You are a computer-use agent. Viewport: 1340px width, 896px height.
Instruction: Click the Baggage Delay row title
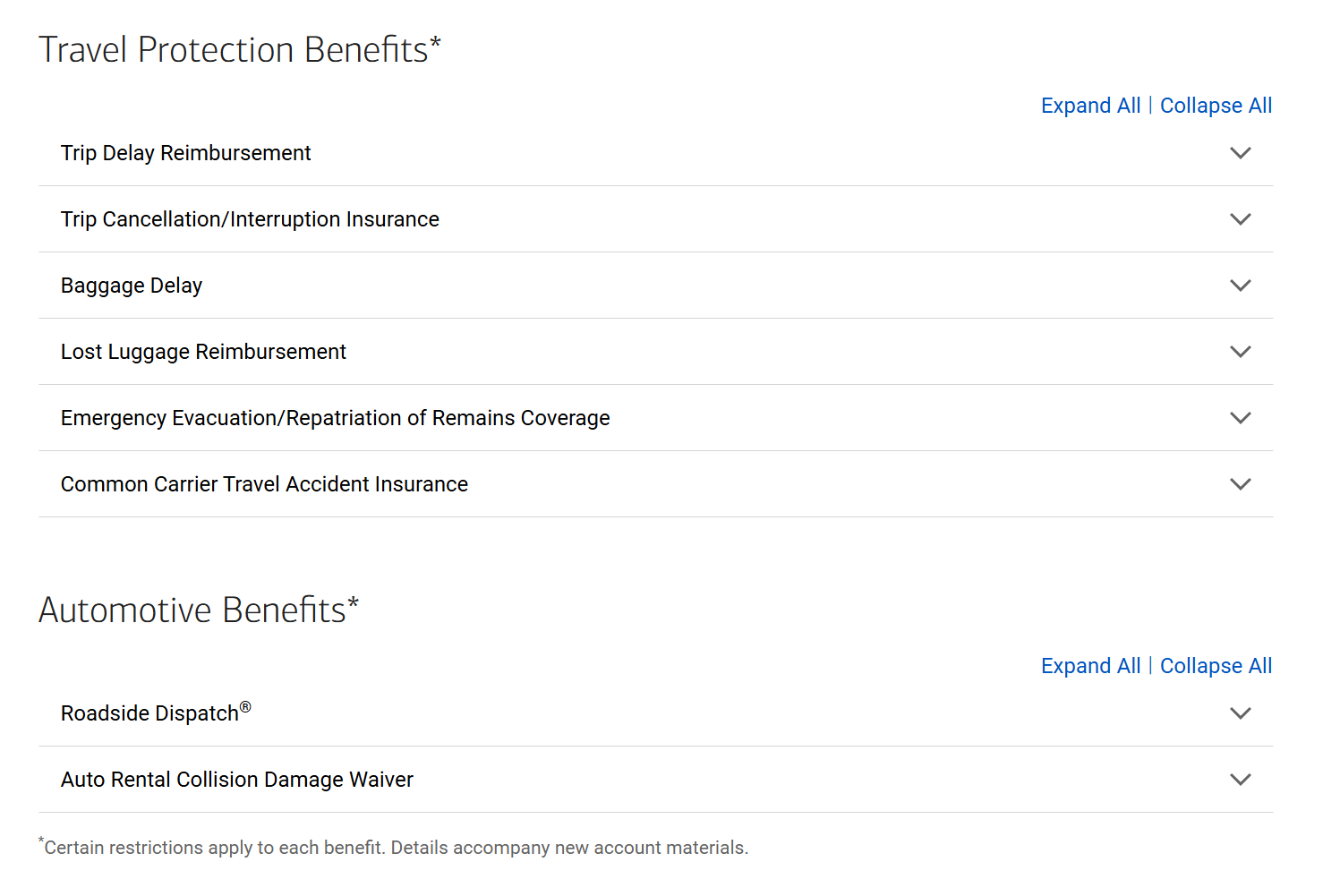point(132,286)
